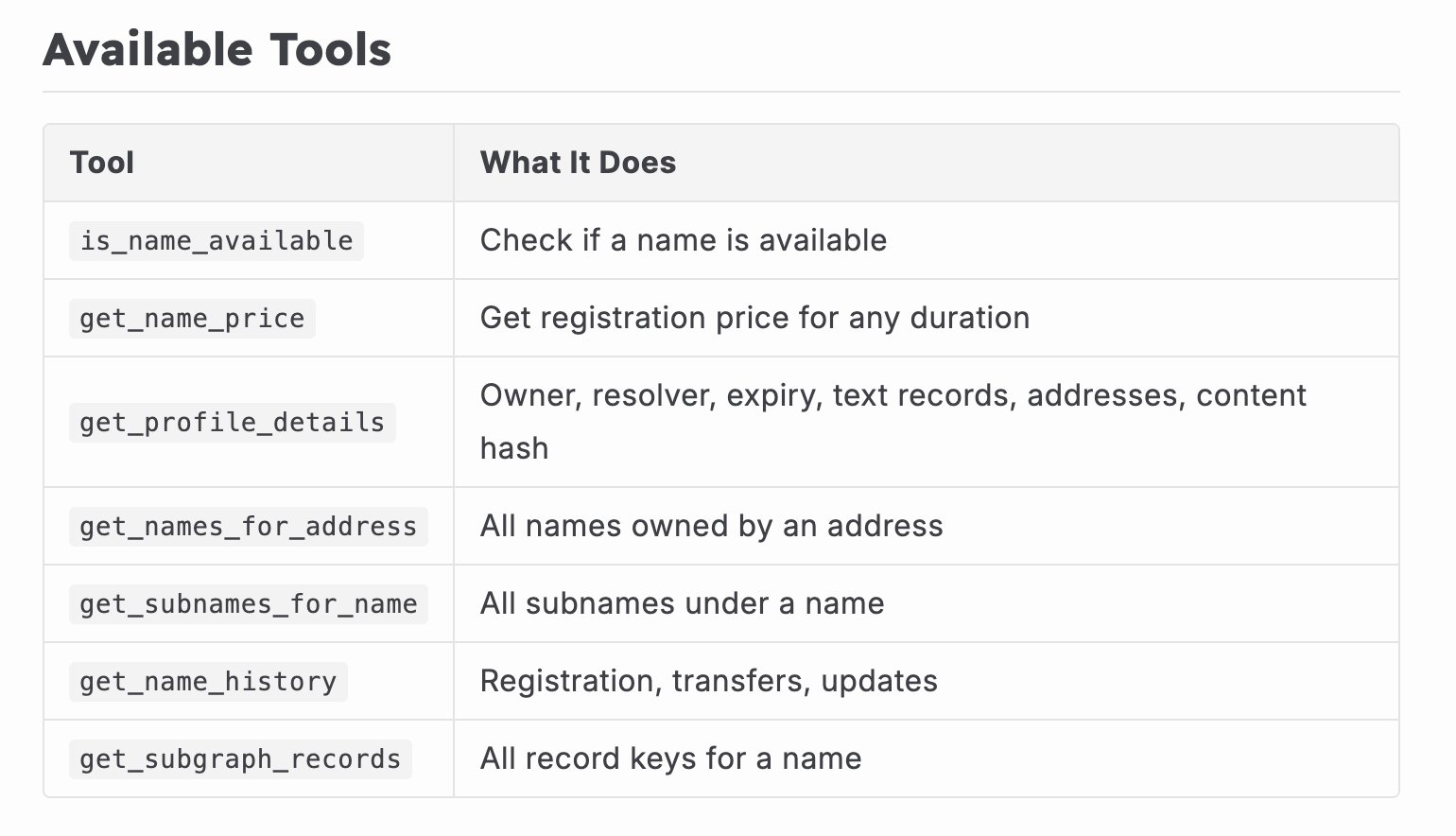1456x836 pixels.
Task: Click the All record keys for a name text
Action: pos(671,758)
